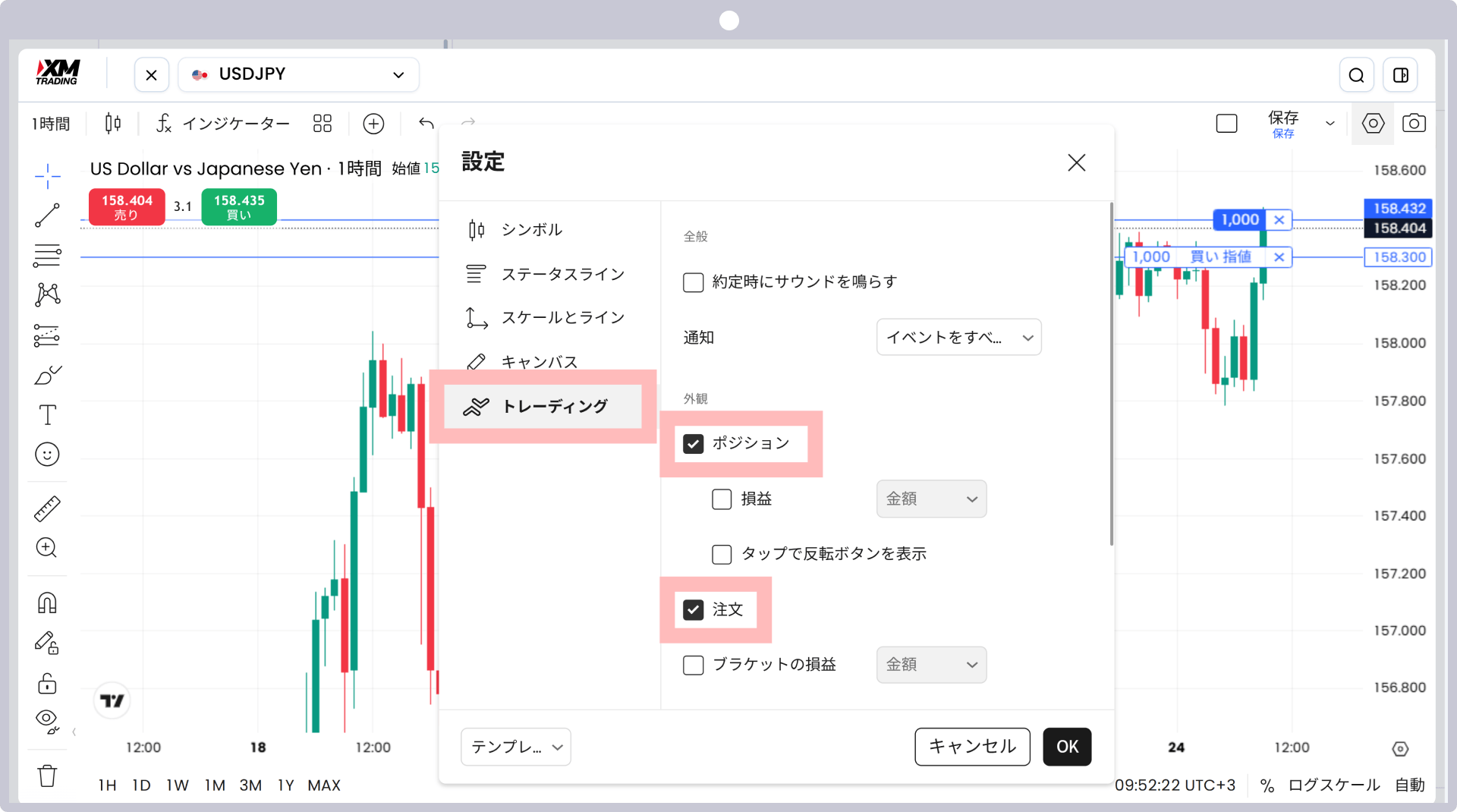Open the layout grid selector
Image resolution: width=1457 pixels, height=812 pixels.
coord(323,123)
